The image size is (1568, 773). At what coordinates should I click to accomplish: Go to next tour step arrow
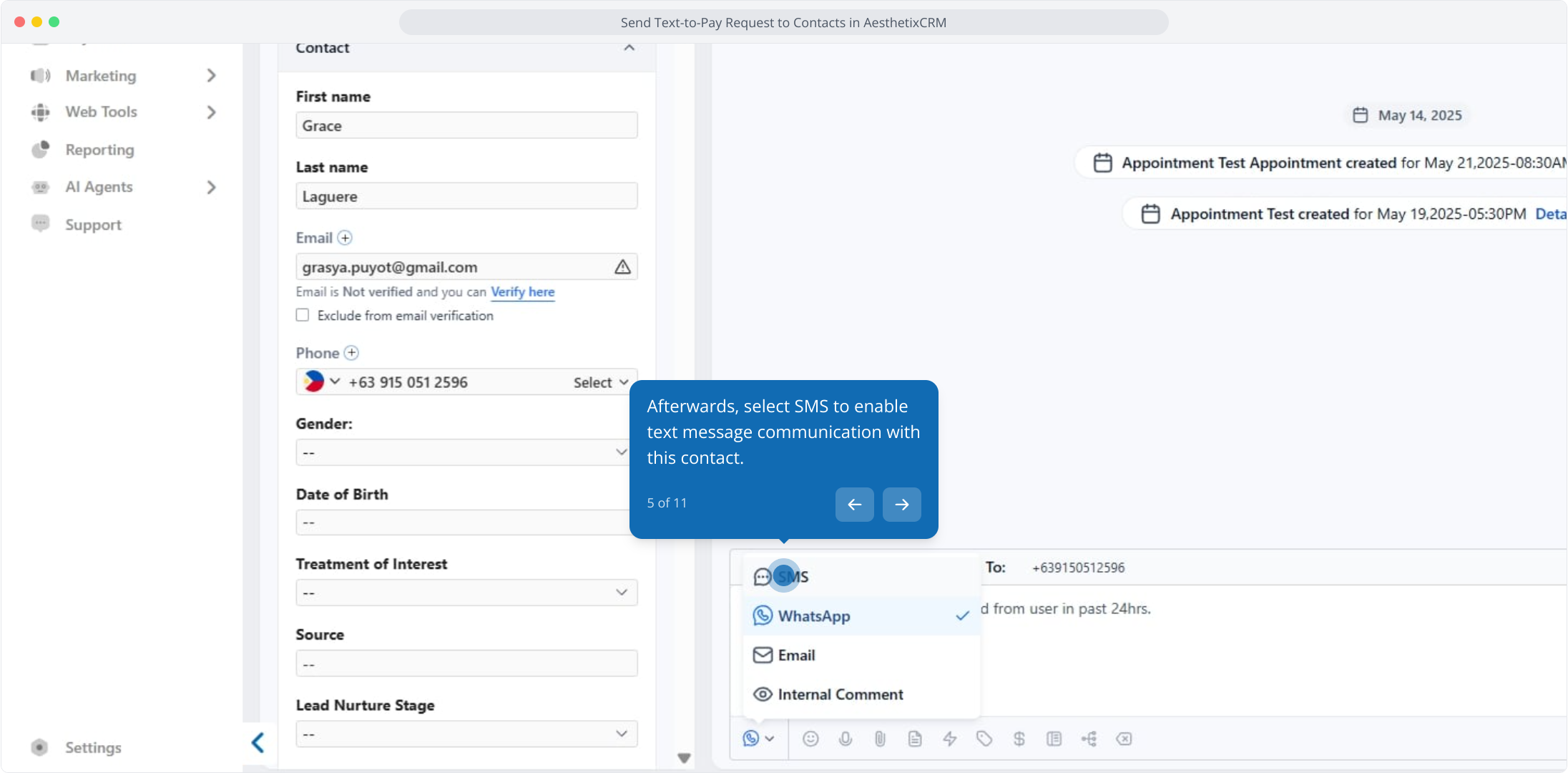(x=901, y=505)
